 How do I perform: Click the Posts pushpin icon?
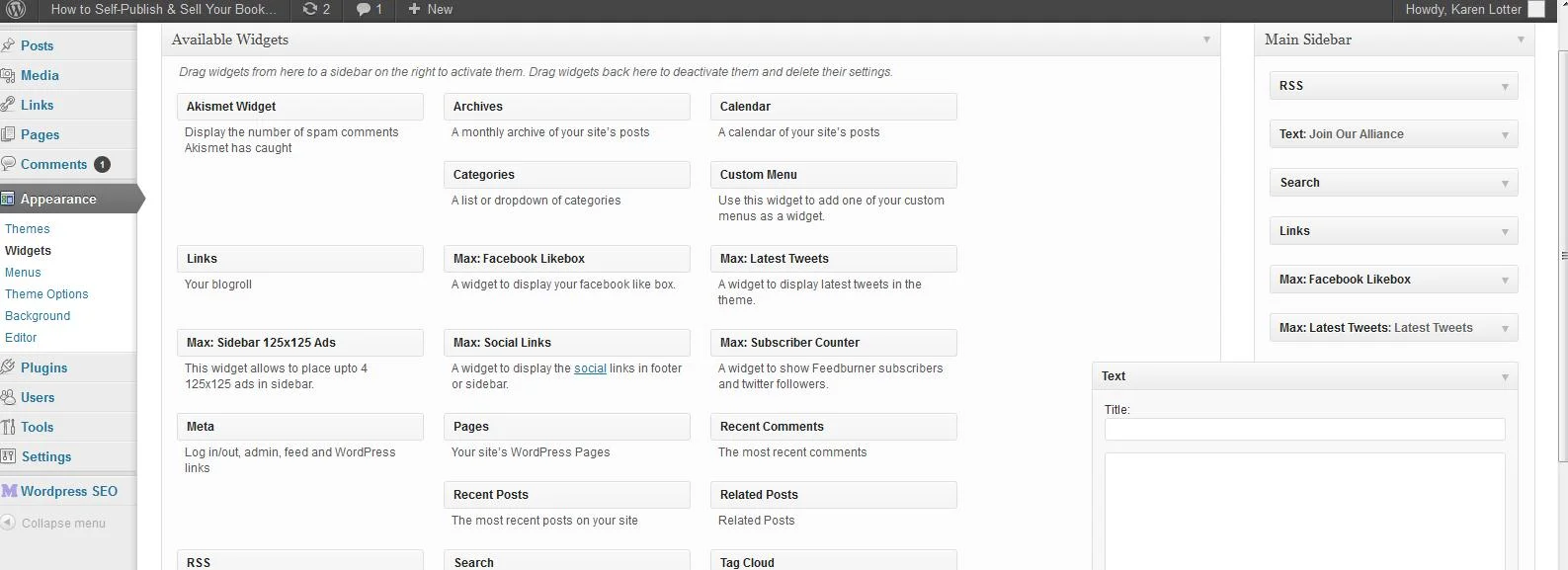(8, 45)
